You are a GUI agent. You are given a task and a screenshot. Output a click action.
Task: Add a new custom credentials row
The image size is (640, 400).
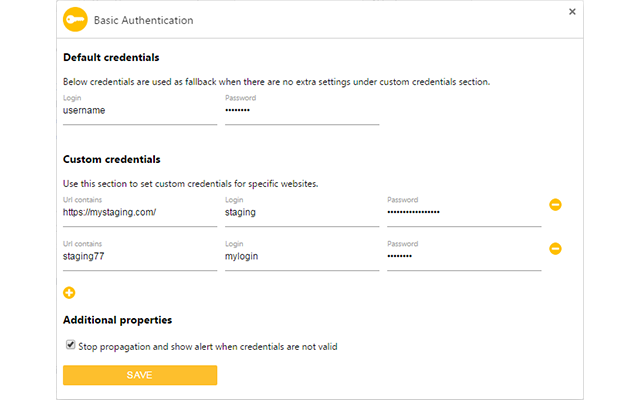[69, 293]
